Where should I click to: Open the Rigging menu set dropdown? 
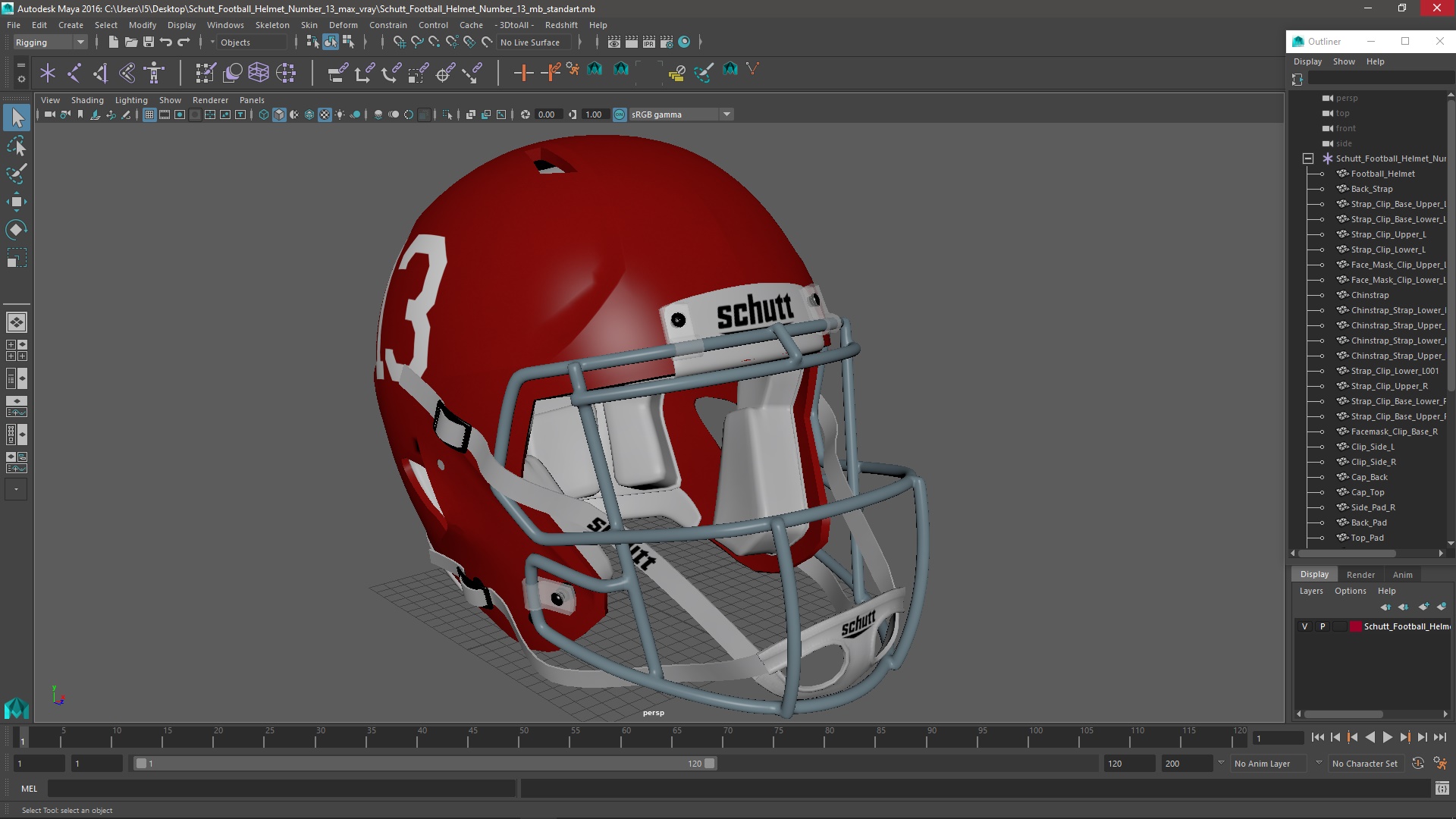click(50, 42)
